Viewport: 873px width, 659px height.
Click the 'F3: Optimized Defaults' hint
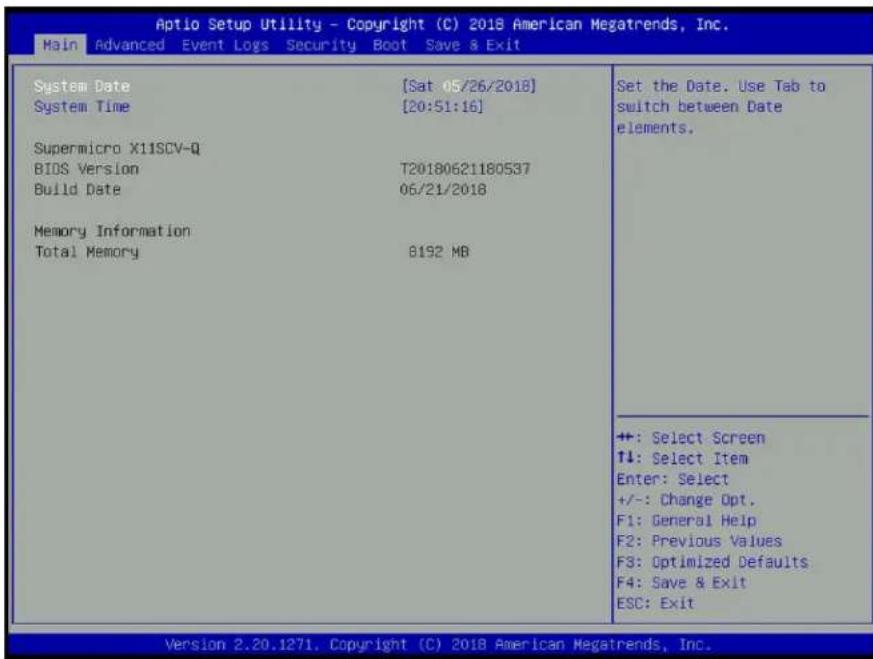click(x=713, y=562)
